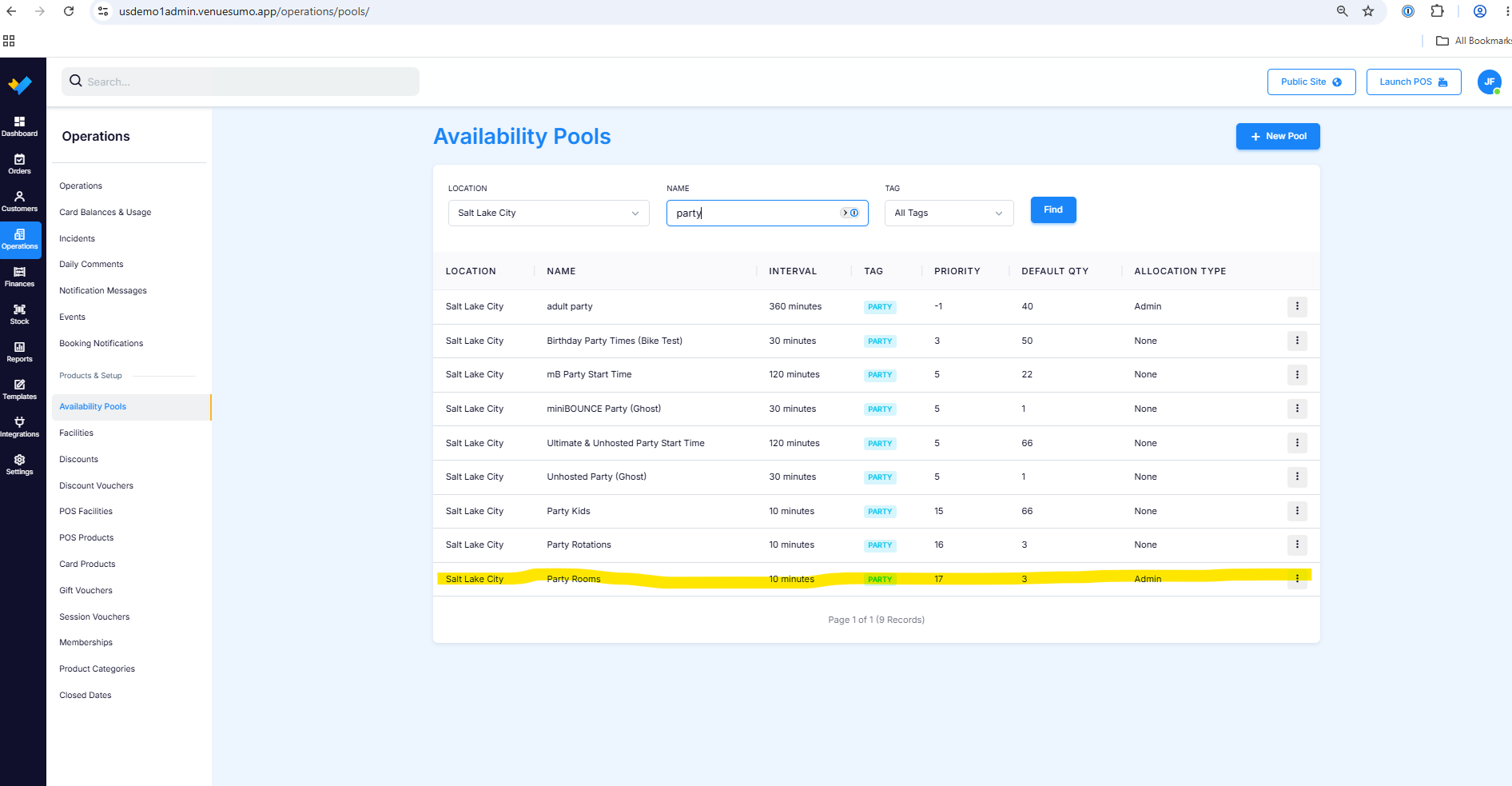Image resolution: width=1512 pixels, height=786 pixels.
Task: Open Stock sidebar icon
Action: 19,314
